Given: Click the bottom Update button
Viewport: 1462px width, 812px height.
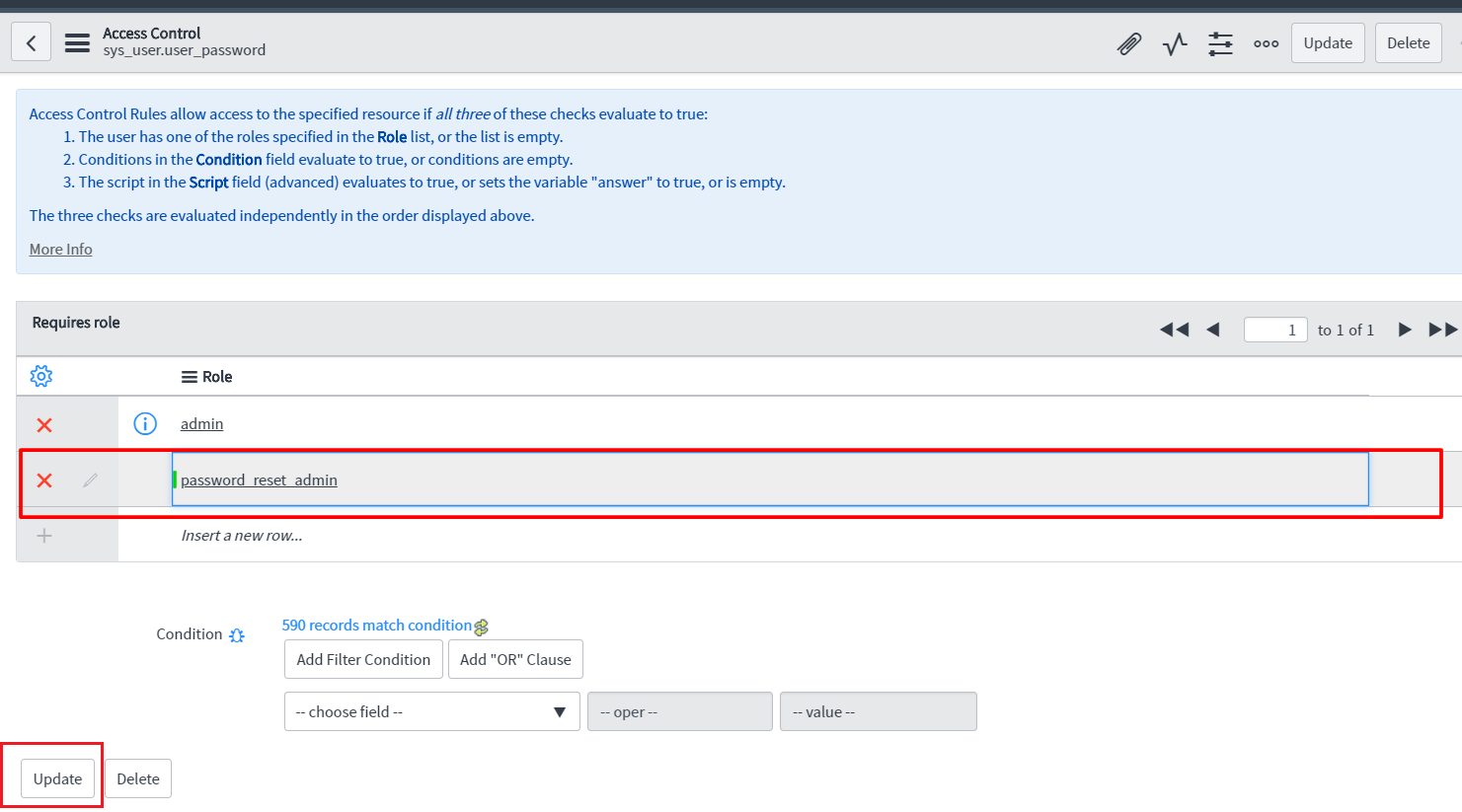Looking at the screenshot, I should click(58, 778).
